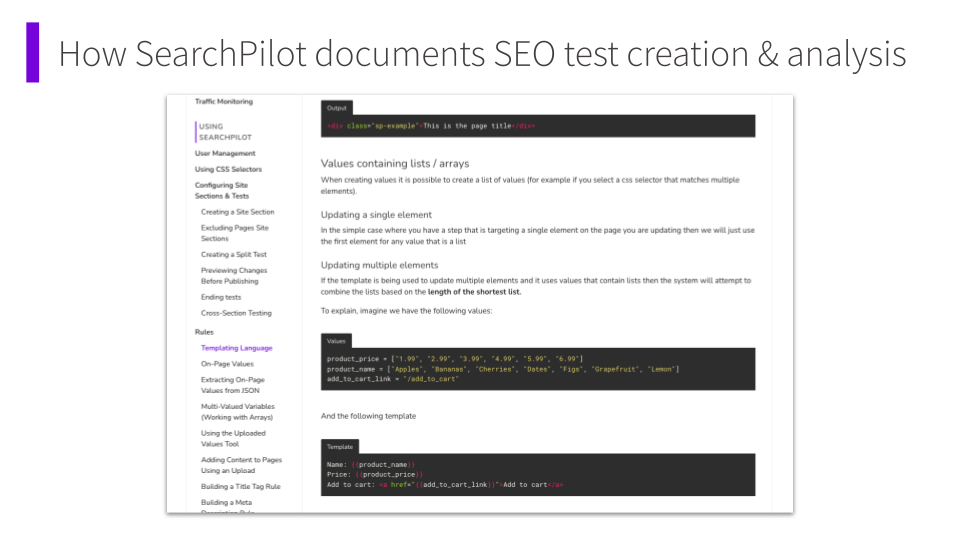Open Cross-Section Testing page

tap(236, 313)
